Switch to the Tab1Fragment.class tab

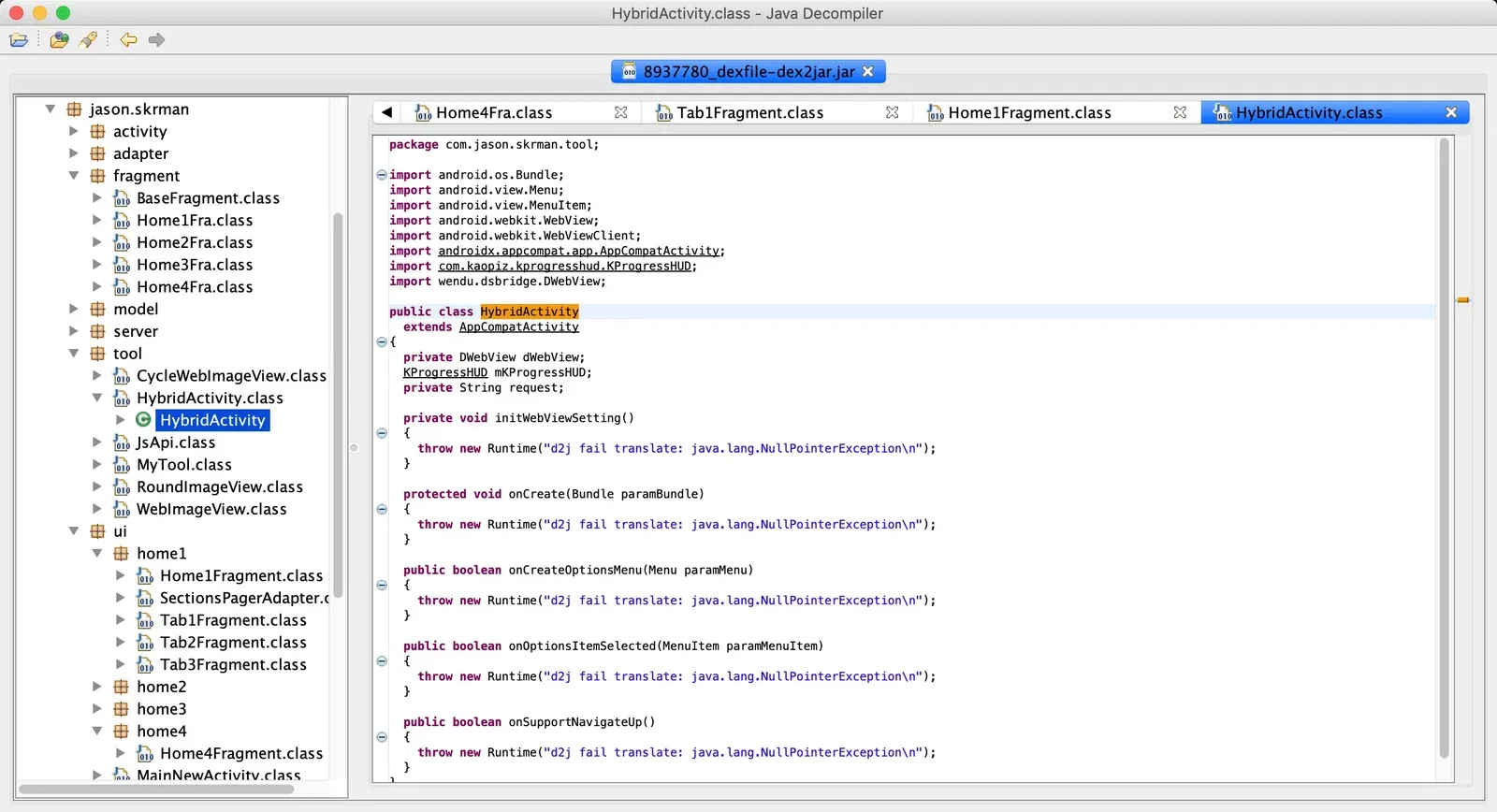click(750, 113)
